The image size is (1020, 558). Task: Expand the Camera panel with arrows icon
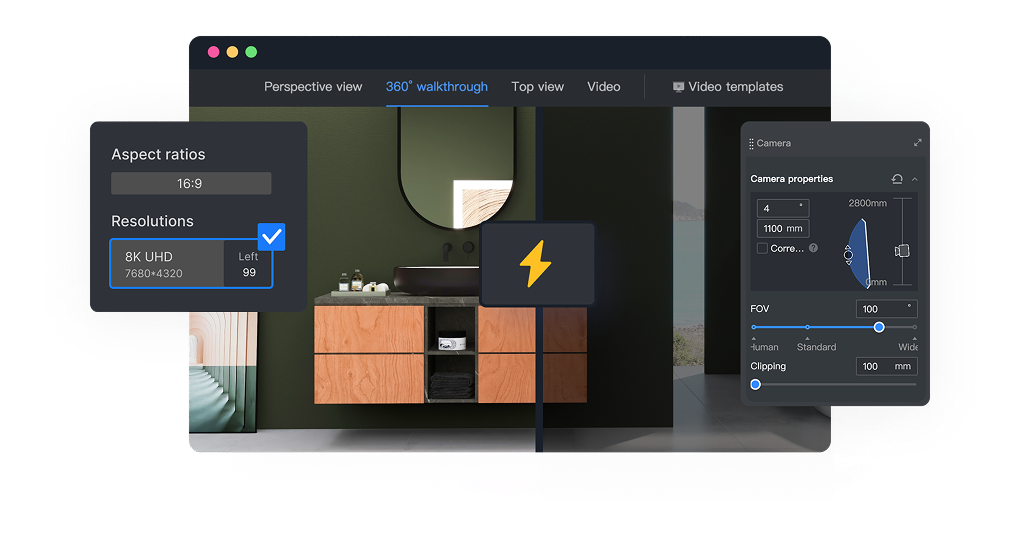click(x=917, y=142)
